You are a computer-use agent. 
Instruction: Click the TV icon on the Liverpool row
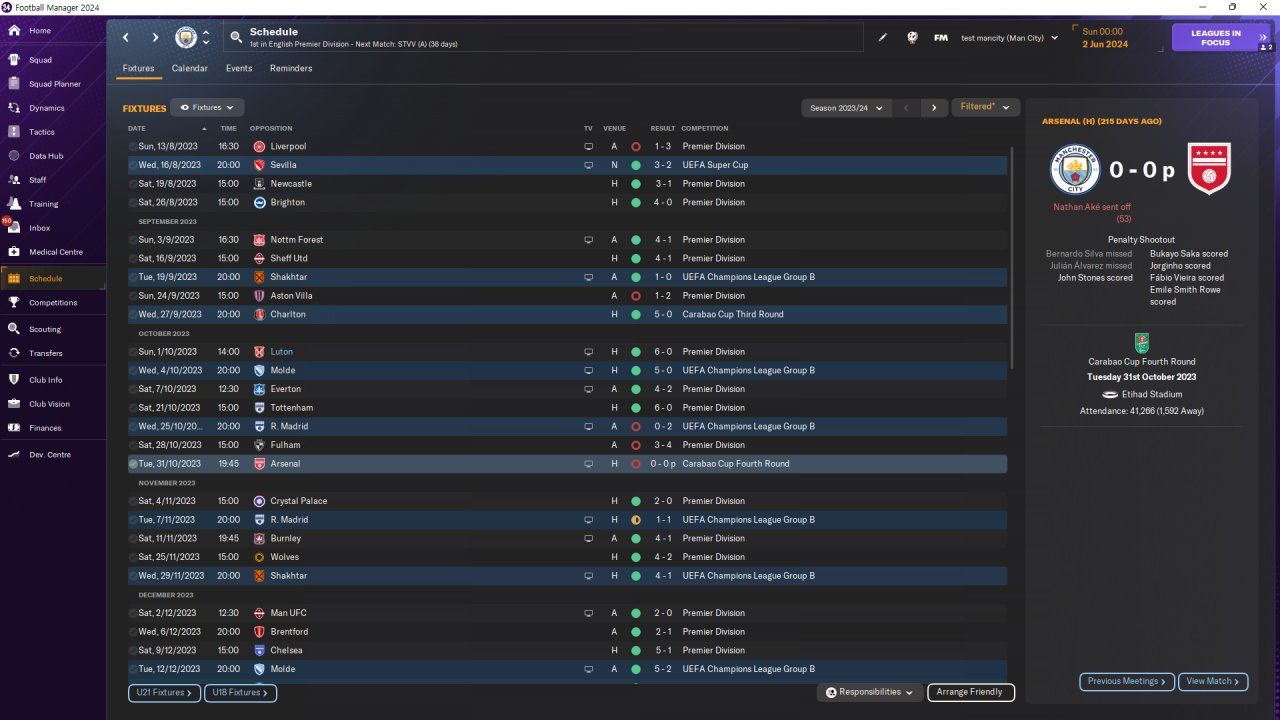point(588,147)
